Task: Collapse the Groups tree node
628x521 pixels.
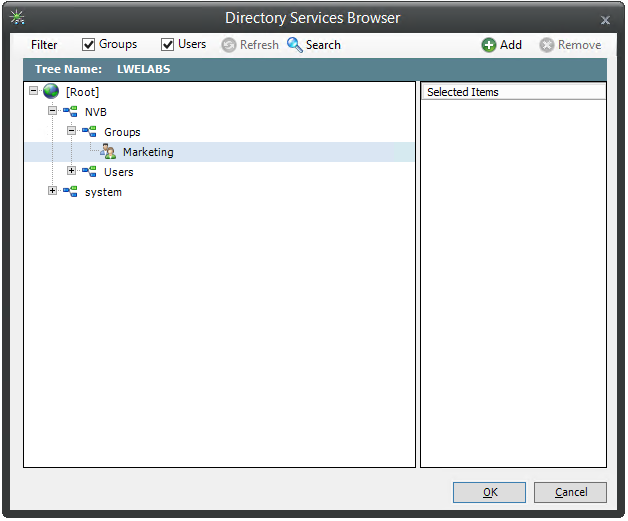Action: [x=71, y=131]
